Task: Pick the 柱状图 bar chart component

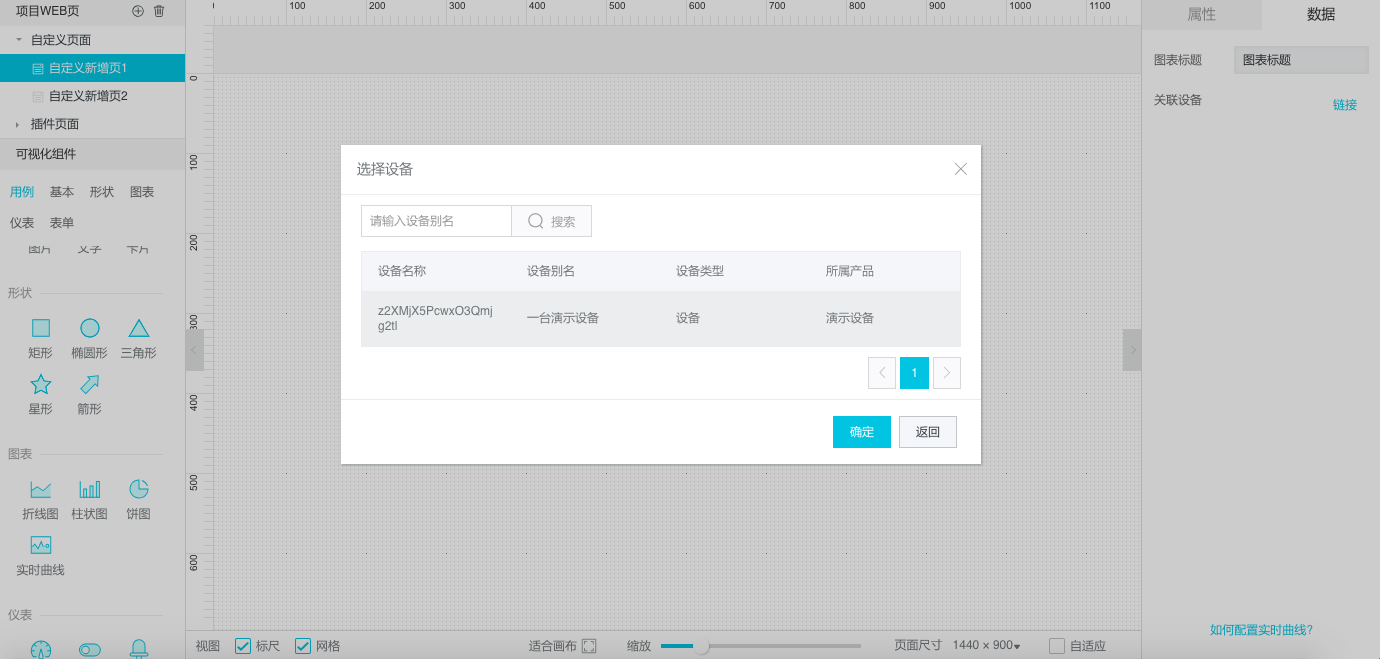Action: tap(90, 489)
